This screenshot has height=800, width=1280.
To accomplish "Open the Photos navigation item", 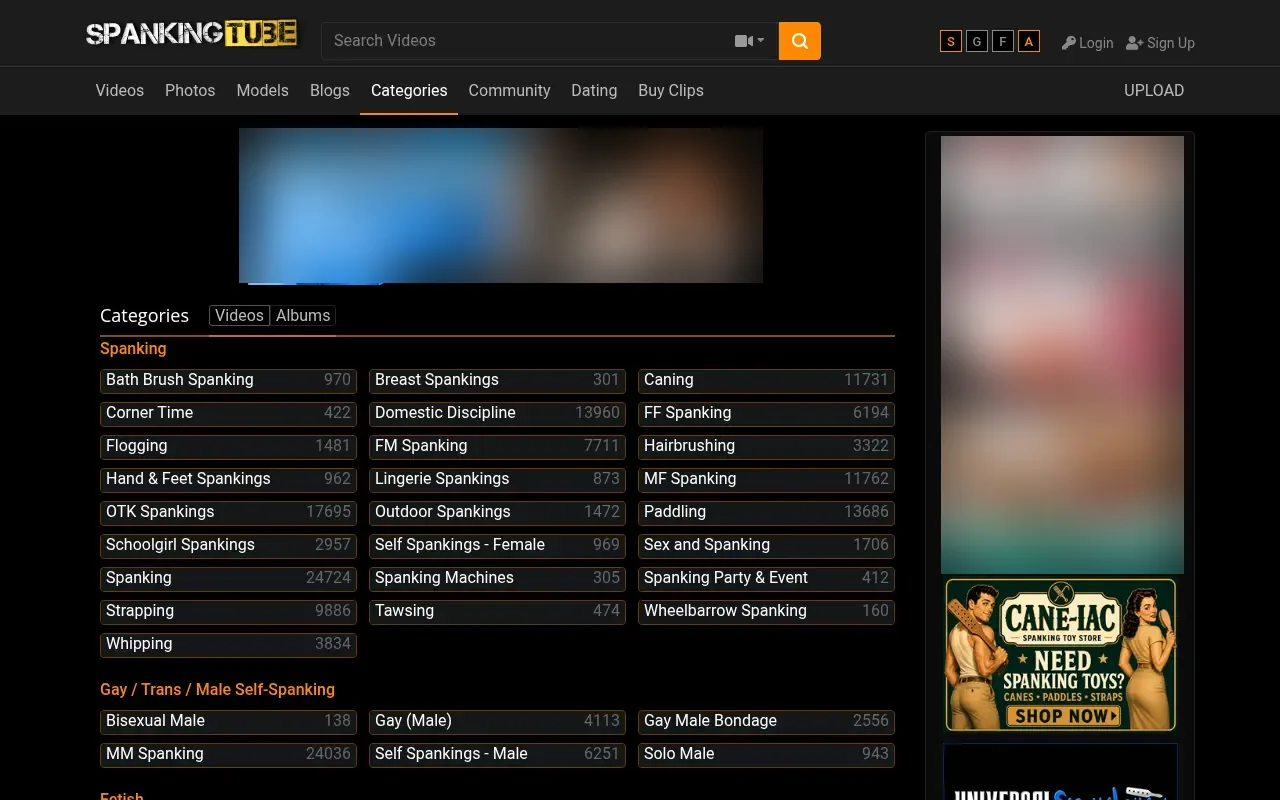I will 190,90.
